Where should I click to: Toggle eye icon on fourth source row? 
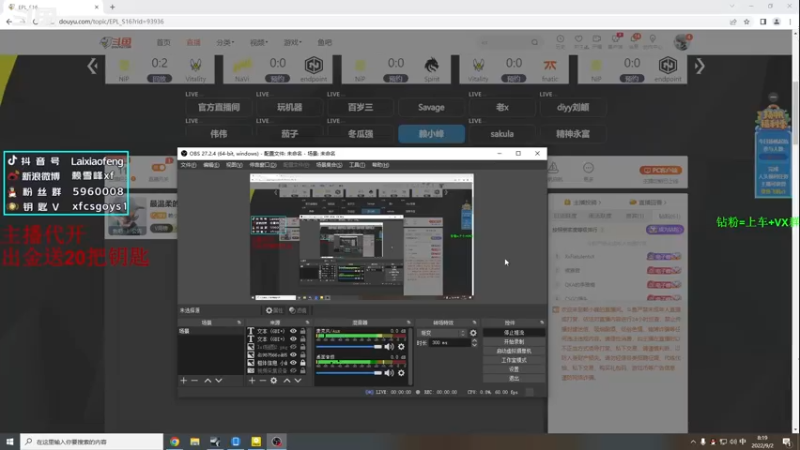(293, 355)
